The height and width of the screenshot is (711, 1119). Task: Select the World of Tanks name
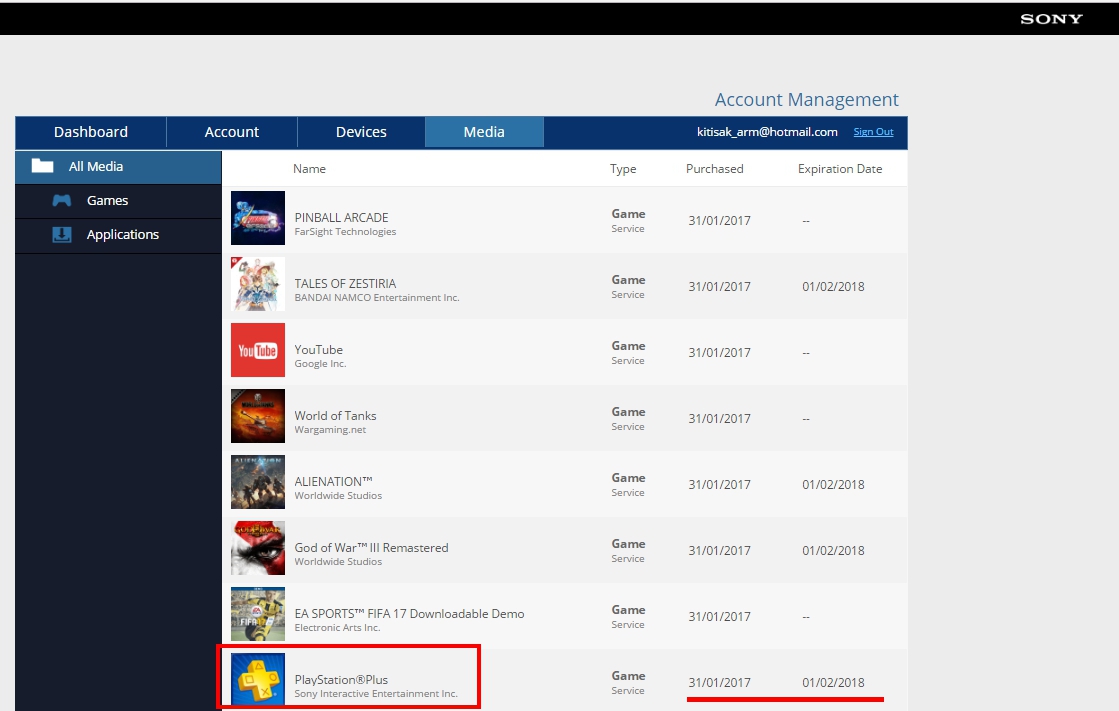(335, 415)
